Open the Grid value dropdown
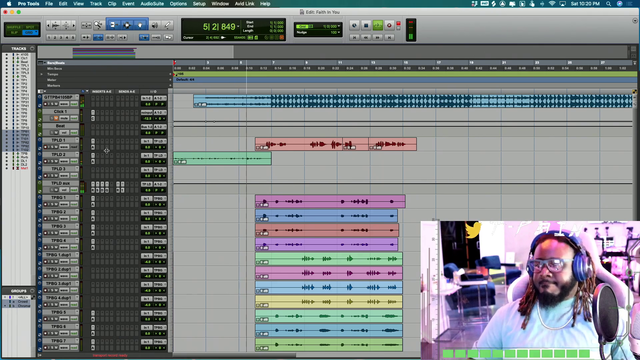640x360 pixels. pyautogui.click(x=339, y=26)
